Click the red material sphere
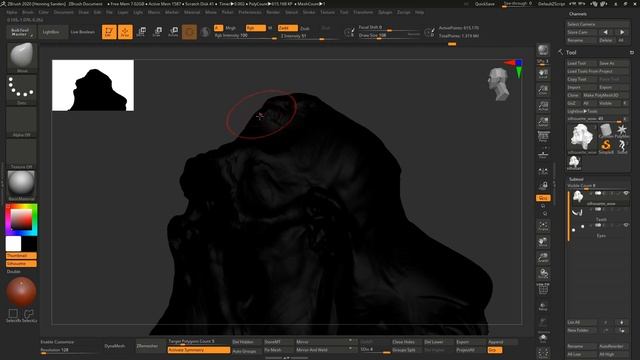Screen dimensions: 640x360 pyautogui.click(x=21, y=292)
